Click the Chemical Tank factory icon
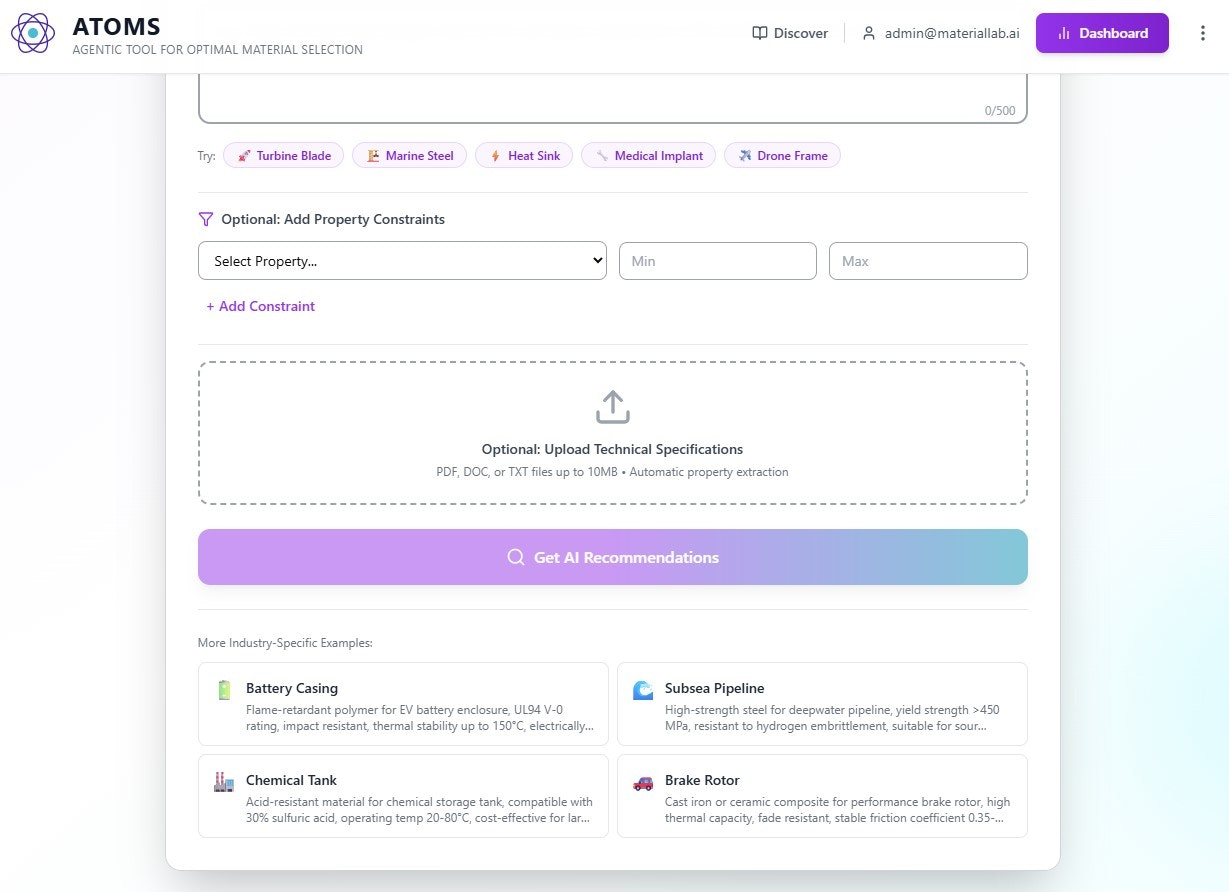Image resolution: width=1229 pixels, height=892 pixels. coord(224,782)
